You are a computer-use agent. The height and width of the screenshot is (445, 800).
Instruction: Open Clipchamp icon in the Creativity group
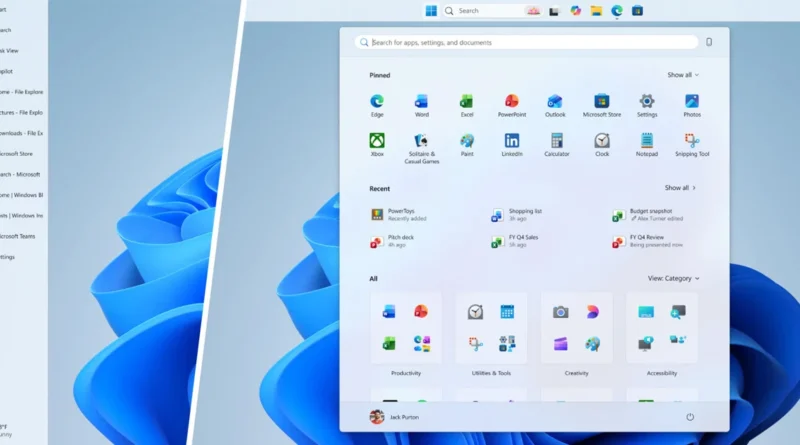(560, 344)
